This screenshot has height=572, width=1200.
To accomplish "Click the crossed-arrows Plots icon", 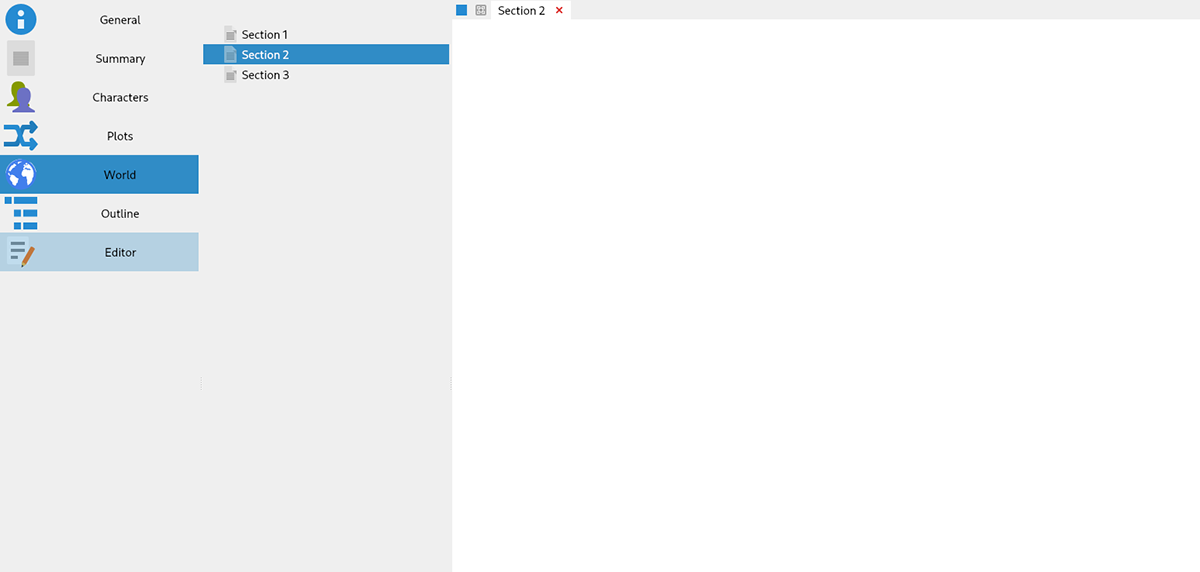I will coord(21,136).
